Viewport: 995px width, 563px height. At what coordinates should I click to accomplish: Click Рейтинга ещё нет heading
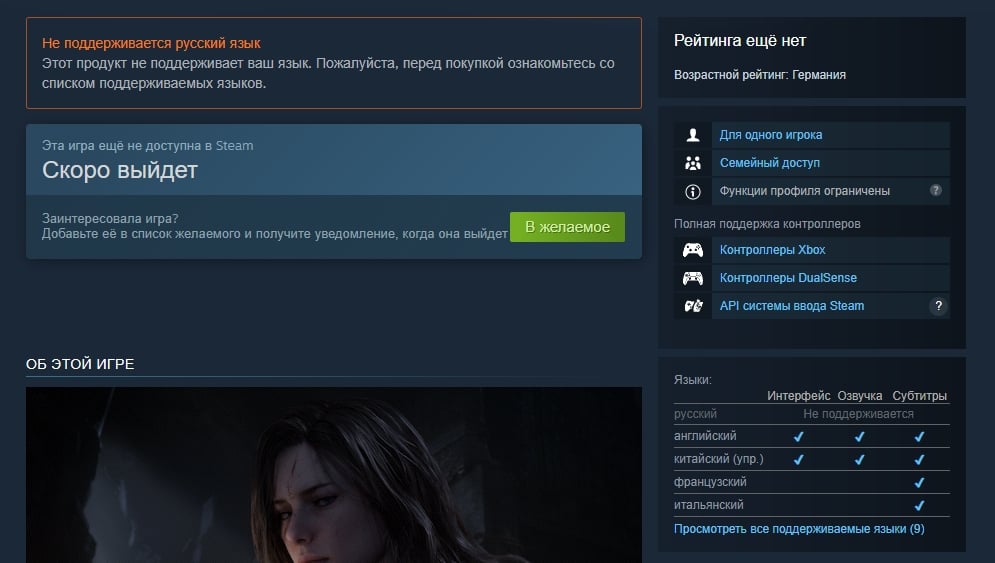[740, 41]
